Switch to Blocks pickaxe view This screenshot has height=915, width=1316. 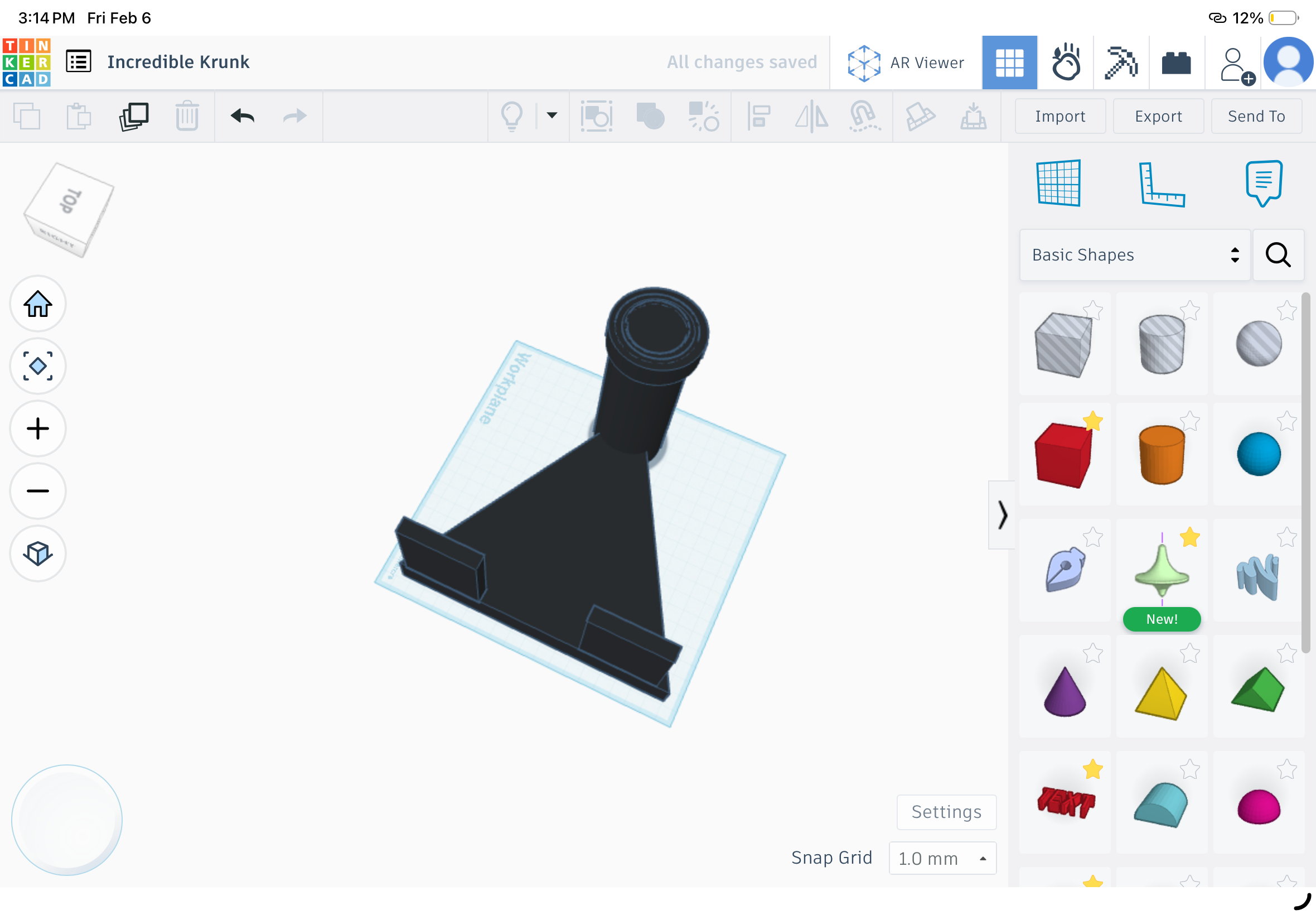(x=1121, y=62)
